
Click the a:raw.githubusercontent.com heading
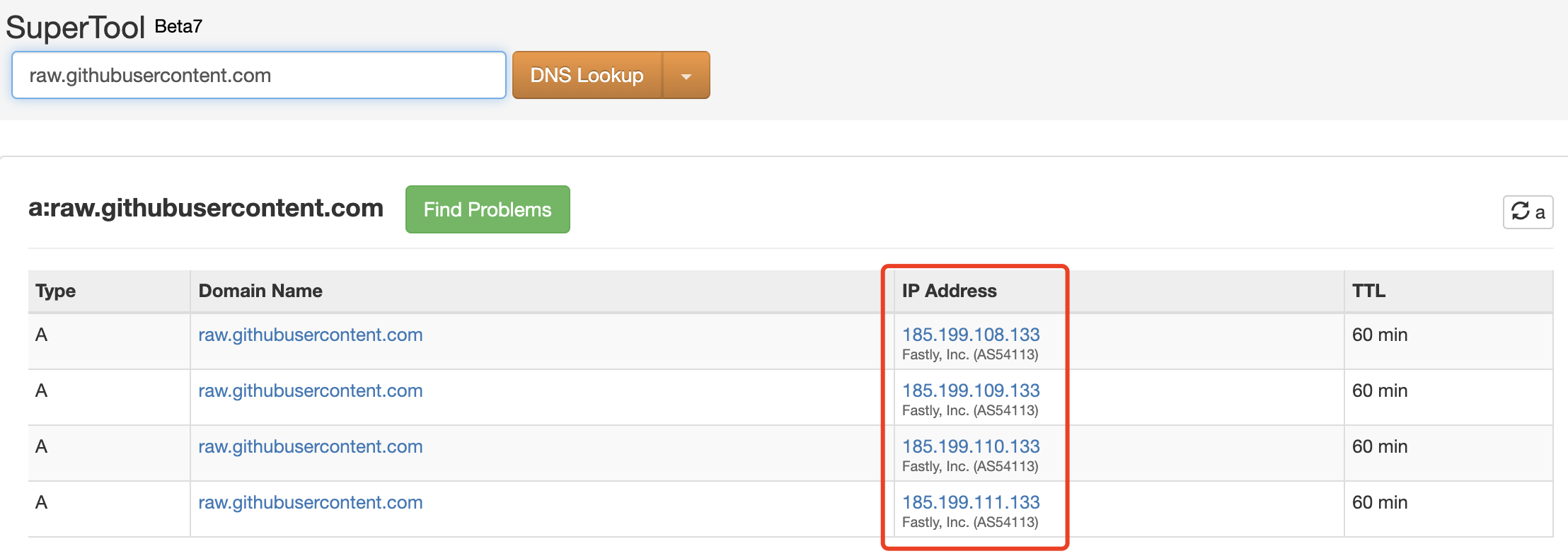[x=206, y=208]
